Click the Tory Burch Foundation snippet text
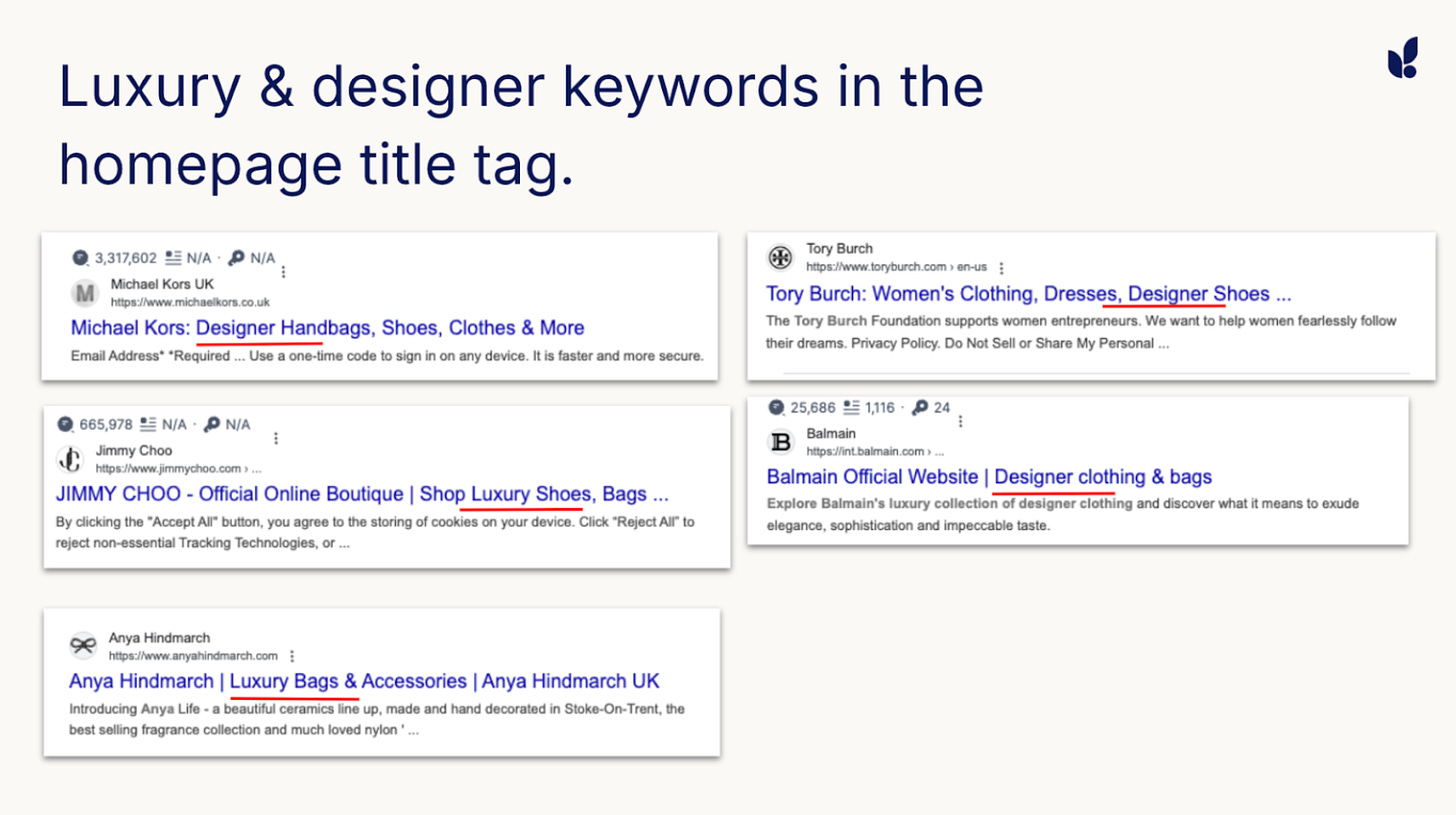 (1081, 332)
